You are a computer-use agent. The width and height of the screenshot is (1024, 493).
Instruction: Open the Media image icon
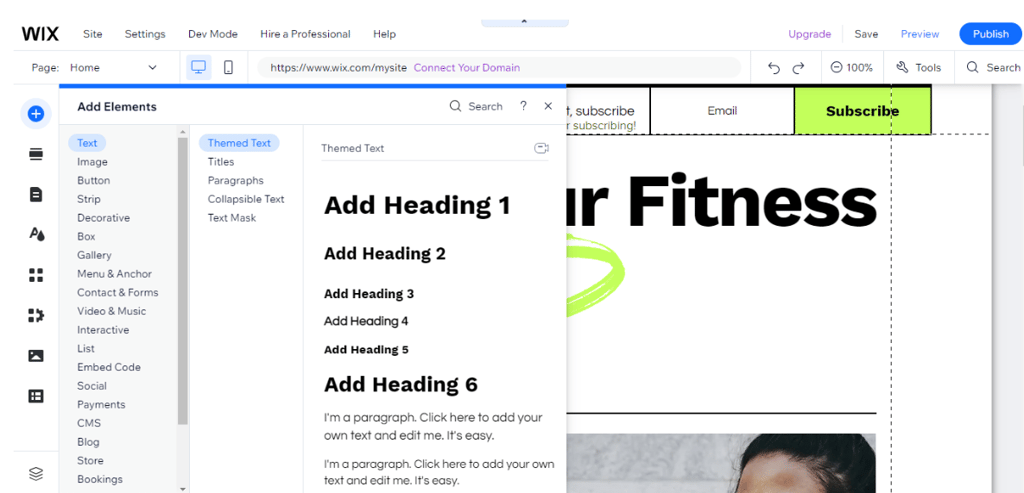[x=36, y=356]
